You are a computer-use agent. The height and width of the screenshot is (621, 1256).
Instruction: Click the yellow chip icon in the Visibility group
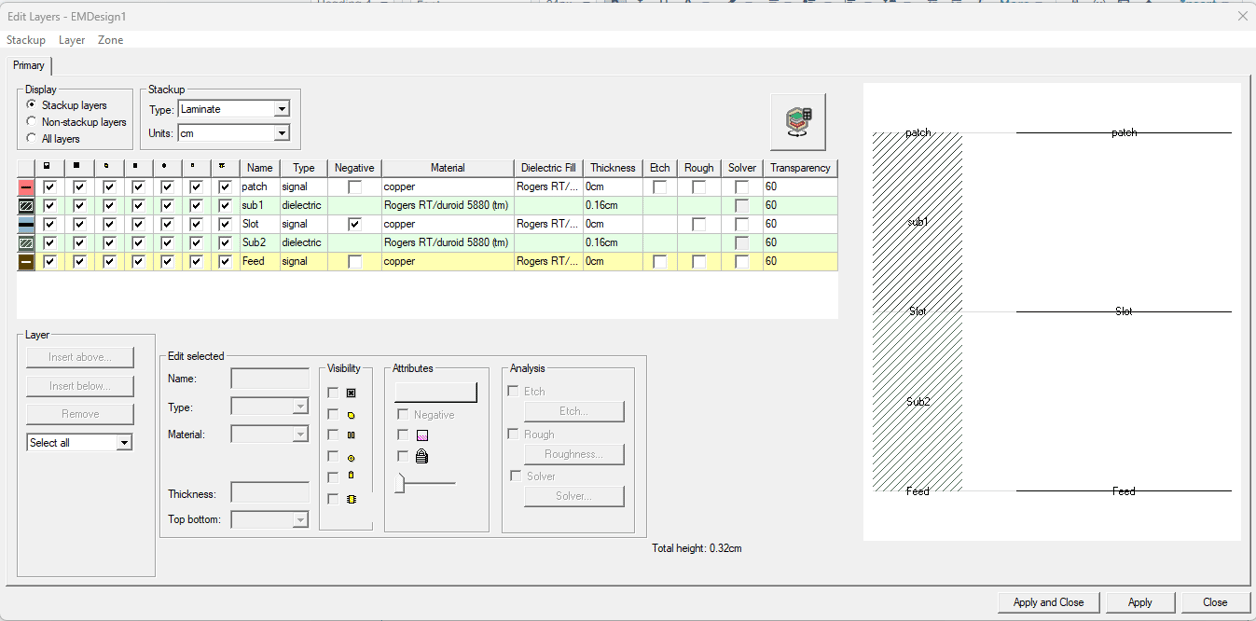(x=351, y=499)
